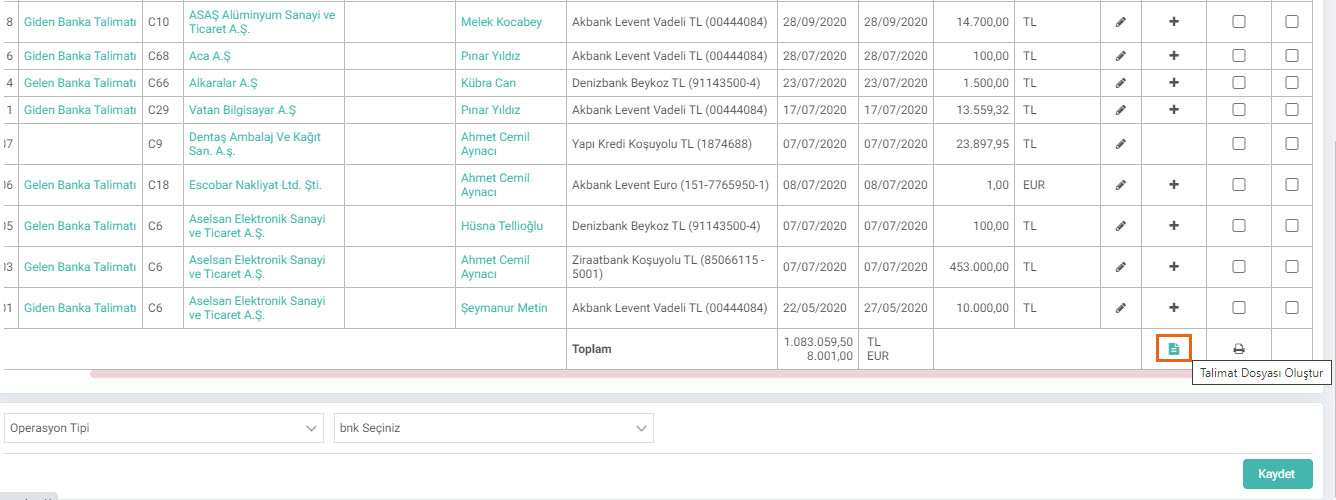Open pencil edit icon for Alkaralar A.Ş row
Viewport: 1336px width, 500px height.
point(1121,83)
